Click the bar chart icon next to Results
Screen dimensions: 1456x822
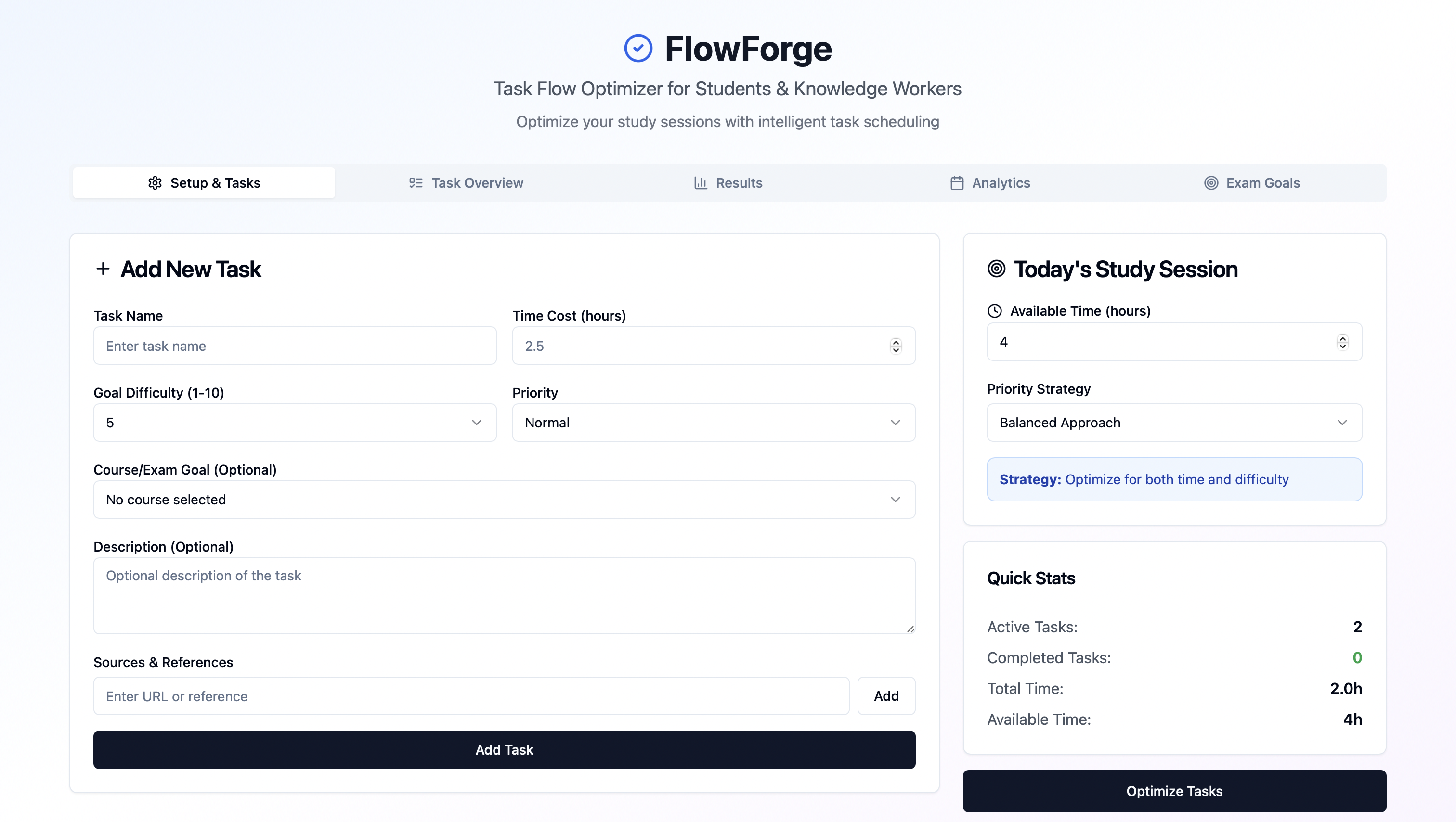pos(700,182)
